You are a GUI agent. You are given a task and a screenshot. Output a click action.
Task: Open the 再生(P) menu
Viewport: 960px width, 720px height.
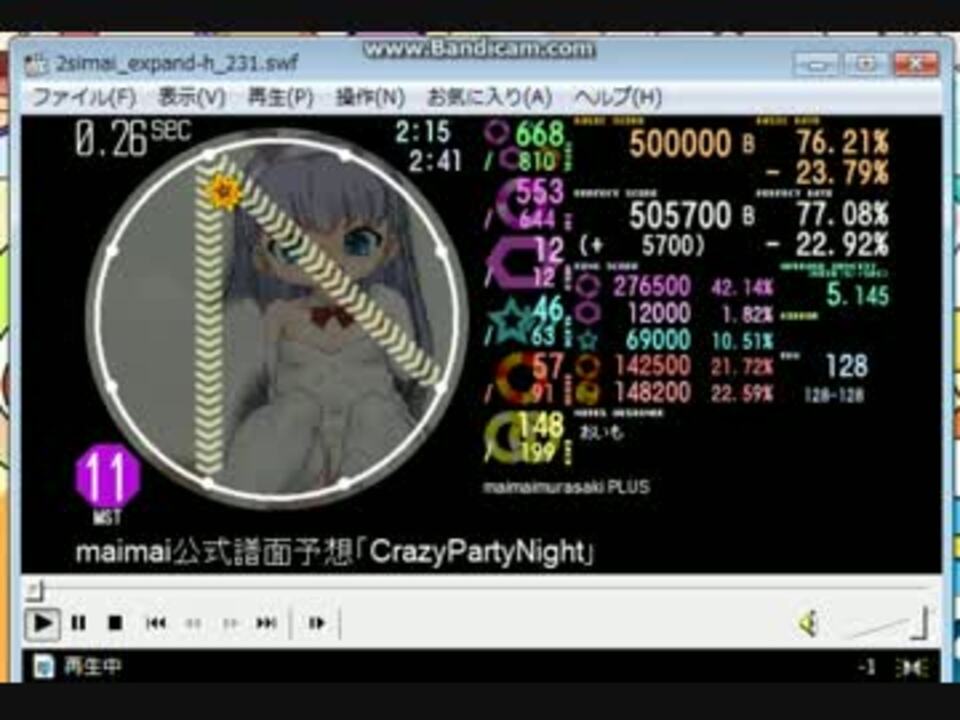(x=280, y=97)
